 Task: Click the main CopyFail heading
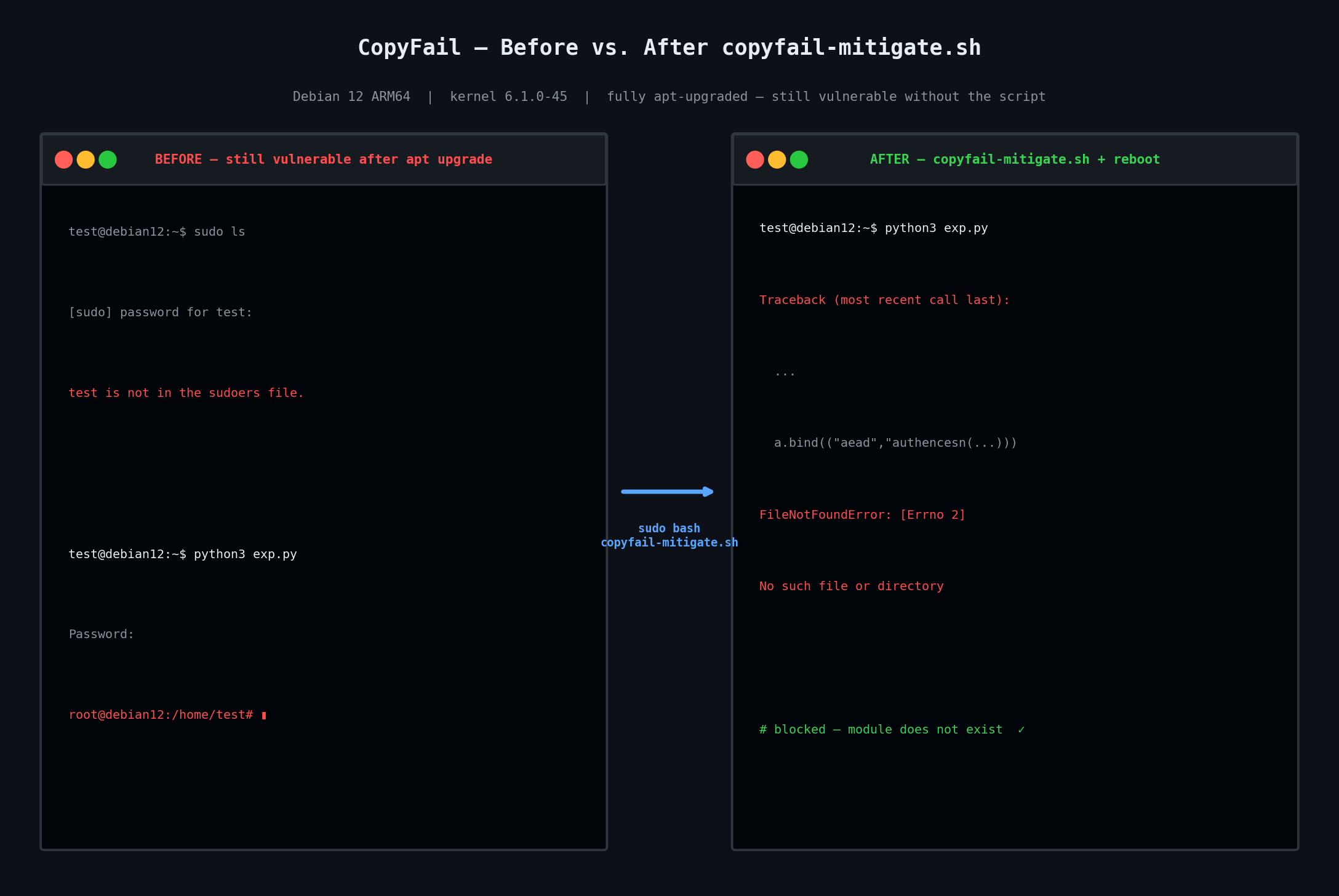669,48
